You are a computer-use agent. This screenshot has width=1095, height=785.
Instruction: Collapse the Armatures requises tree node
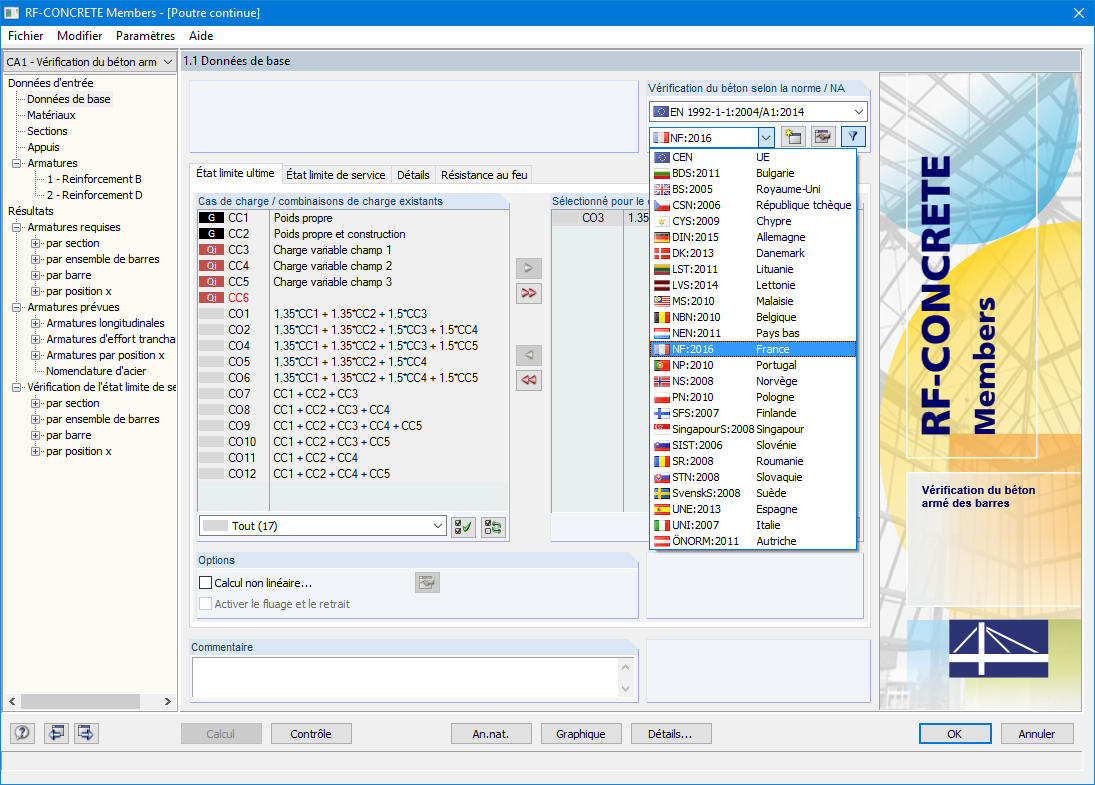17,227
